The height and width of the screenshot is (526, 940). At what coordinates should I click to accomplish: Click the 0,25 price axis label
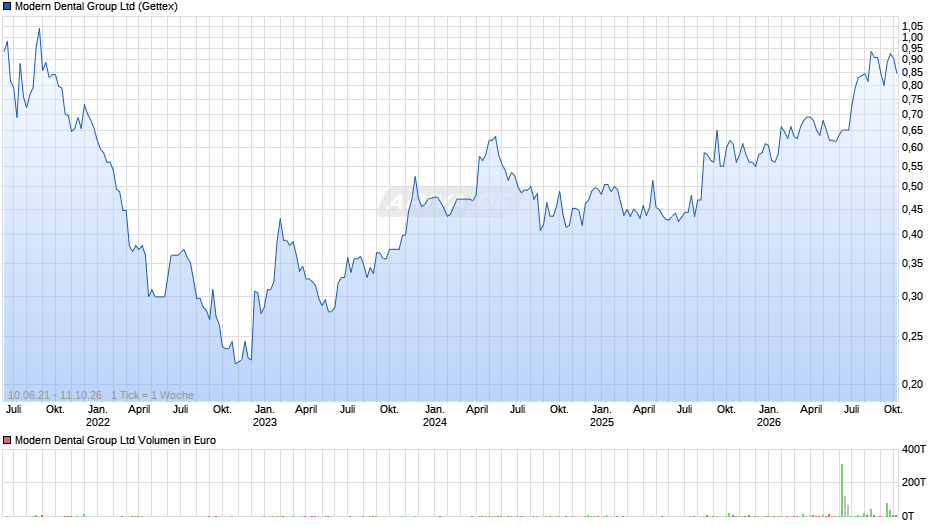point(912,336)
